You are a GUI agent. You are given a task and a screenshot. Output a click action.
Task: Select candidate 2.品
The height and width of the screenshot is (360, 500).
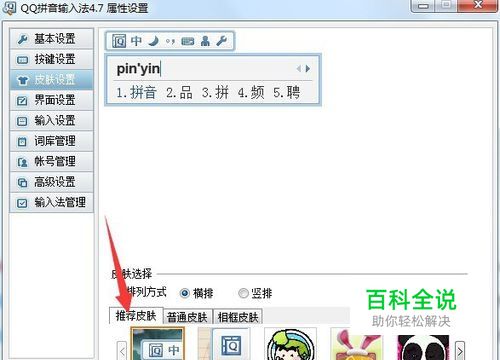[x=179, y=92]
